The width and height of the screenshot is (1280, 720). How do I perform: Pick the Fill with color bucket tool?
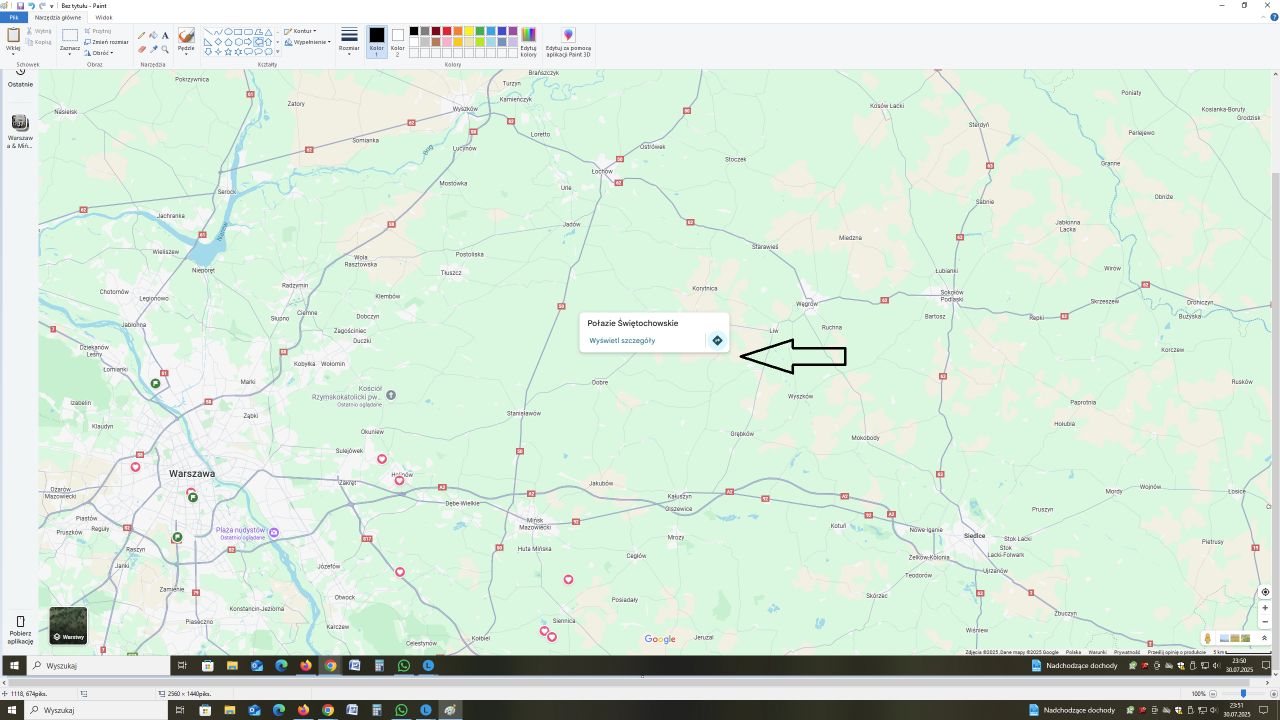[x=152, y=34]
